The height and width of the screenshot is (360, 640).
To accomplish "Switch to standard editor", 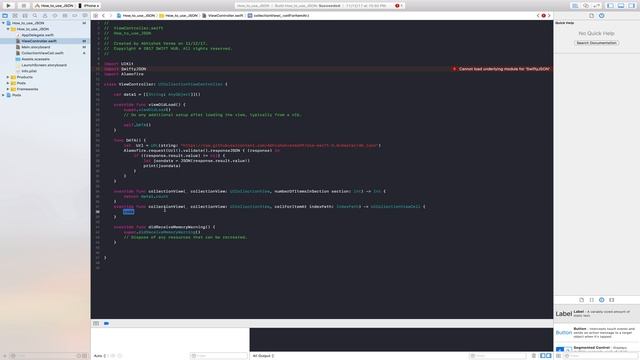I will [575, 6].
